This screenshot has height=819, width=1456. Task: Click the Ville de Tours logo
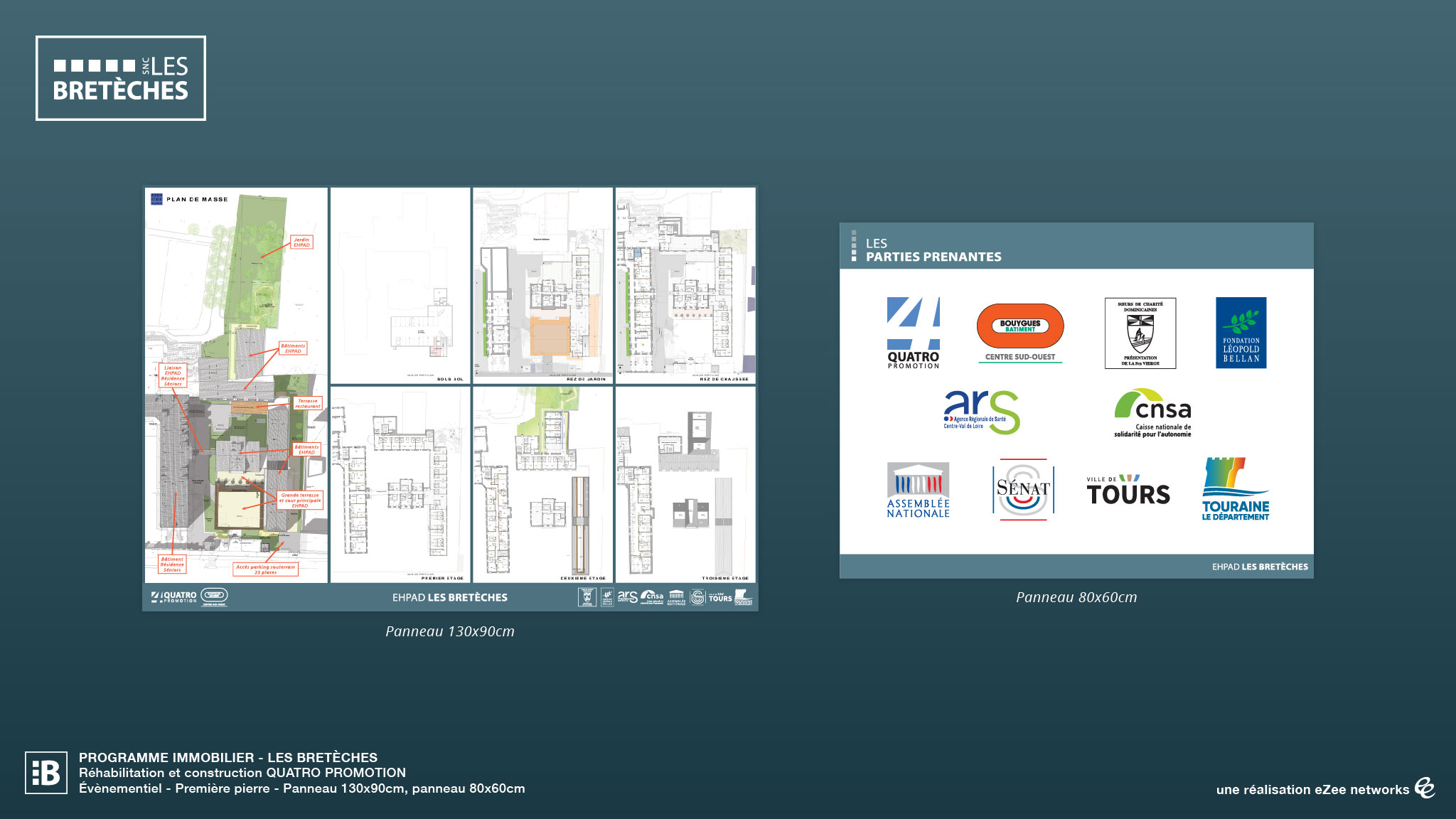tap(1128, 490)
